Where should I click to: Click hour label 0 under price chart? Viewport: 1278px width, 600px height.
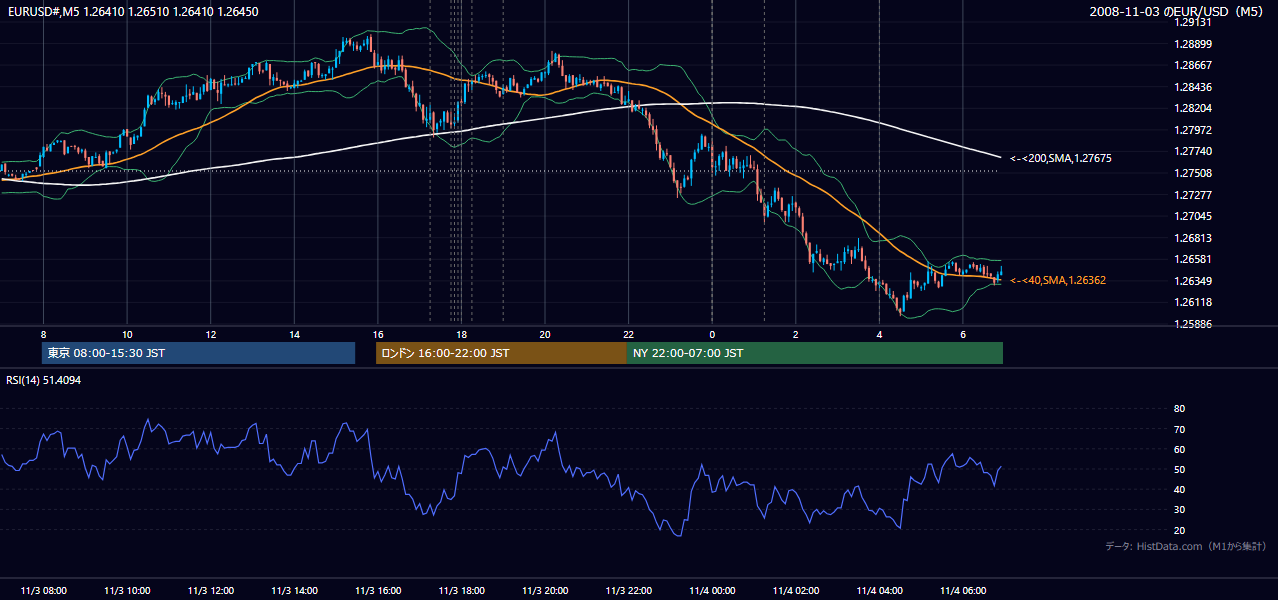click(x=712, y=333)
